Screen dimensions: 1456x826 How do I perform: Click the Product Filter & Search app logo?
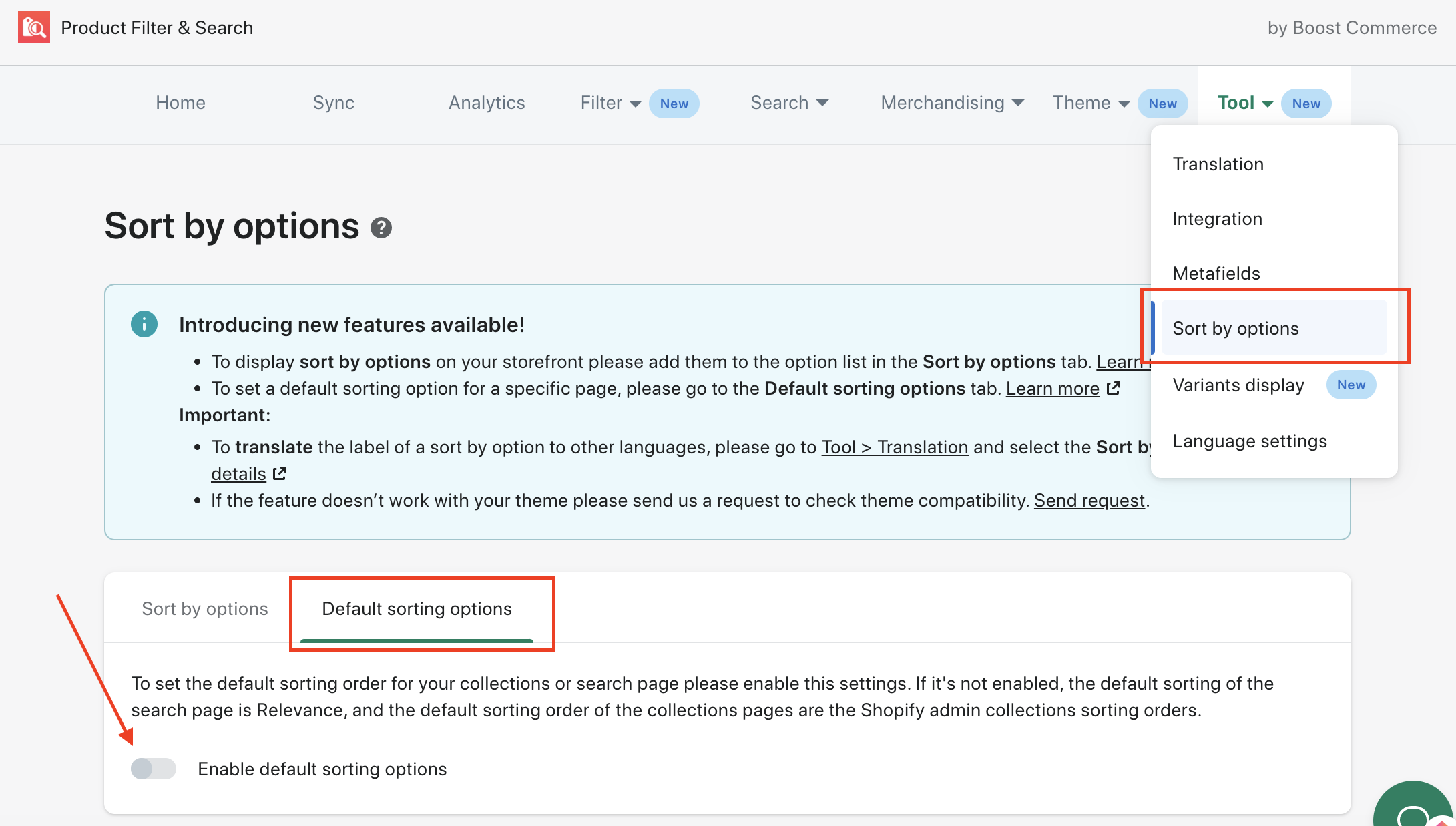click(33, 27)
